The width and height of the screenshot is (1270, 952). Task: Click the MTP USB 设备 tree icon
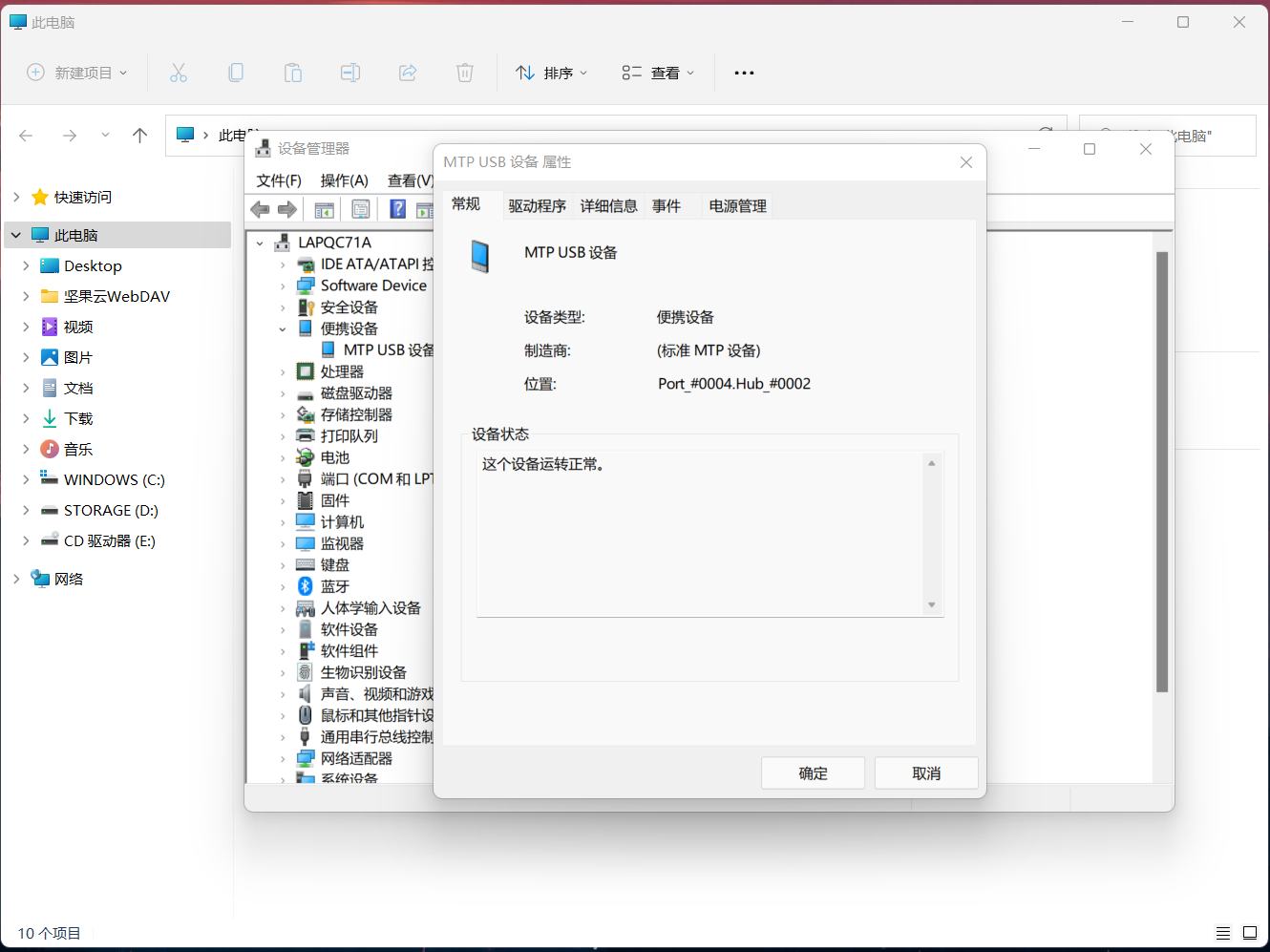[x=328, y=349]
